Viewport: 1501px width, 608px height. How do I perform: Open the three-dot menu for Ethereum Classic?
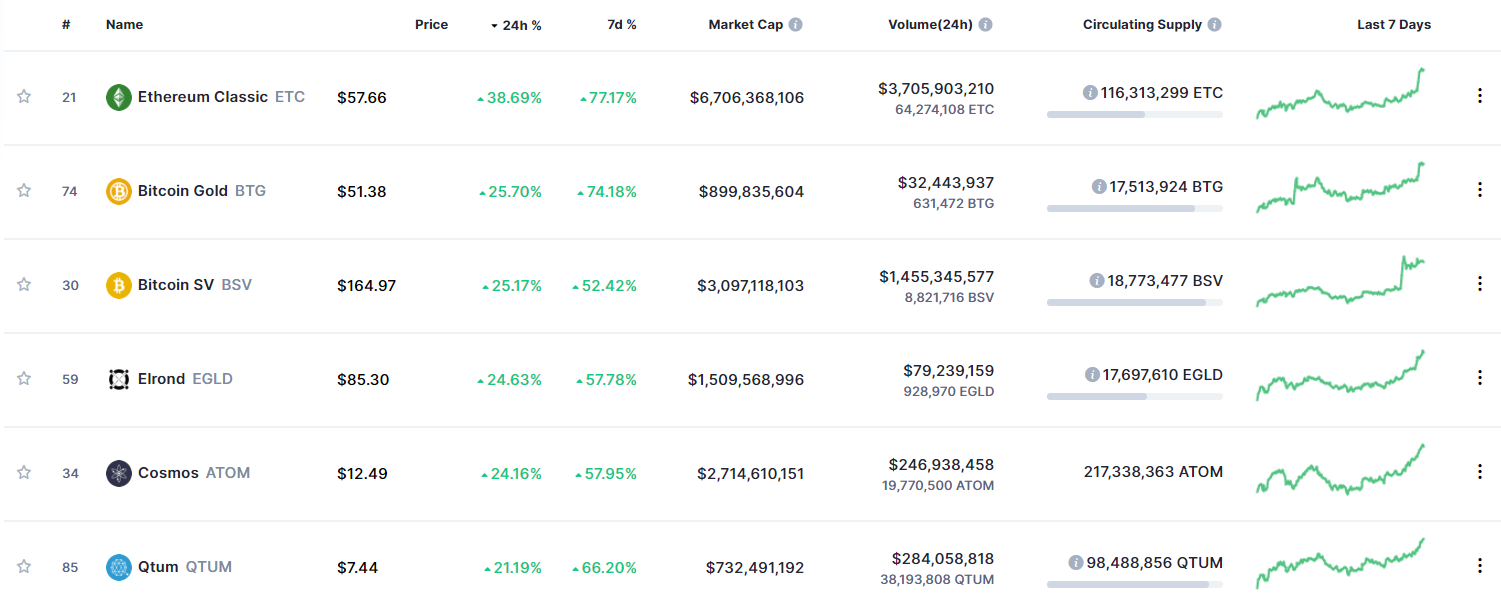(x=1480, y=96)
